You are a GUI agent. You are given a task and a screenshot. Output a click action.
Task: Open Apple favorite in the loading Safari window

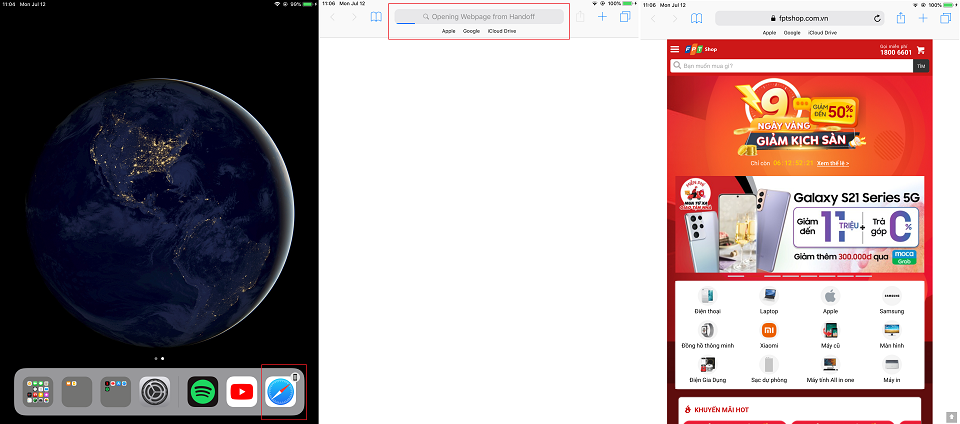coord(449,31)
